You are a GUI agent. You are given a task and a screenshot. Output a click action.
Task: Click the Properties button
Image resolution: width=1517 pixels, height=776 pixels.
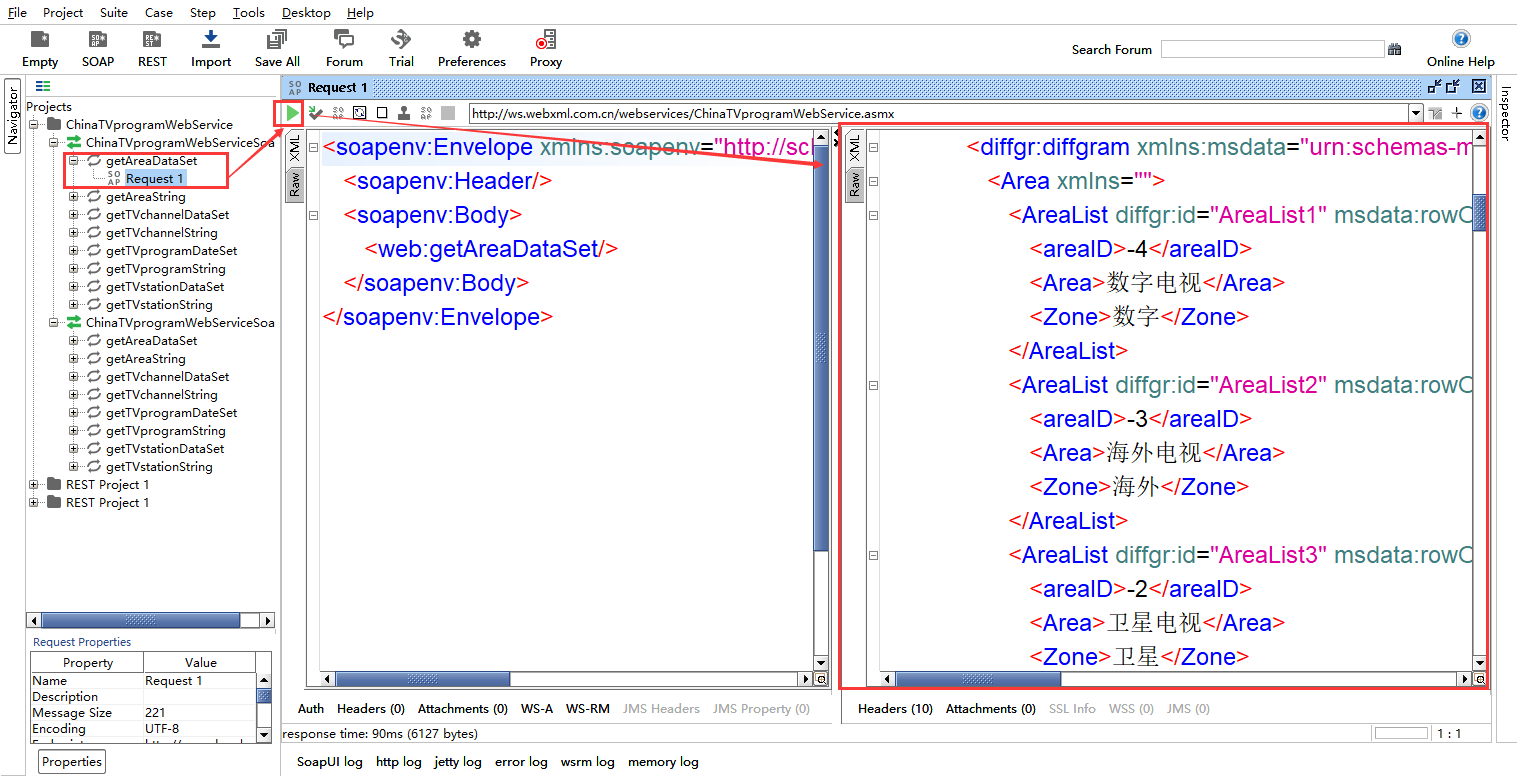click(72, 762)
